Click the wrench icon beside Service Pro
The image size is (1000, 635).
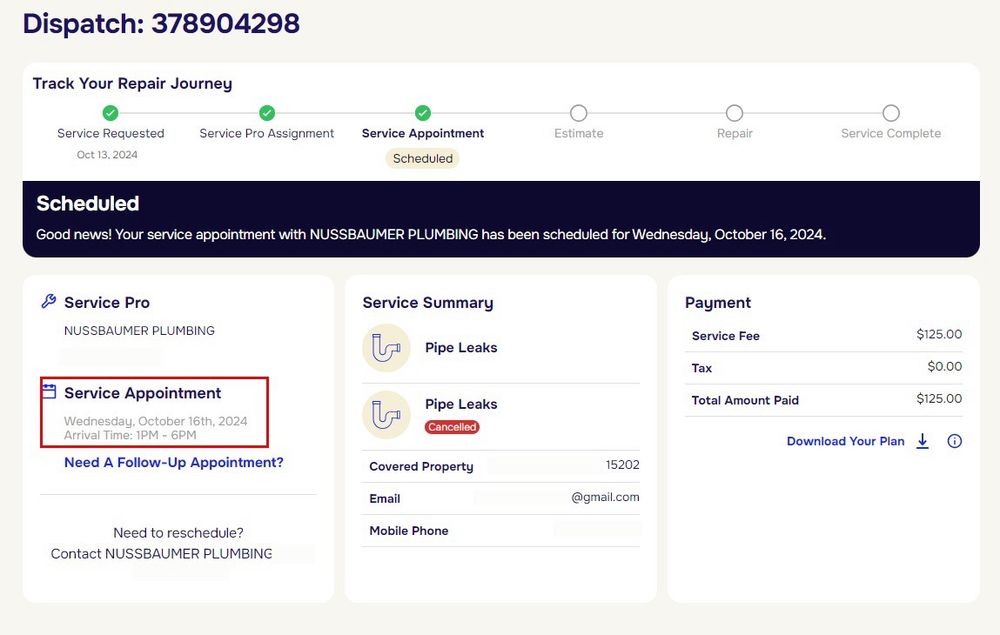click(48, 301)
